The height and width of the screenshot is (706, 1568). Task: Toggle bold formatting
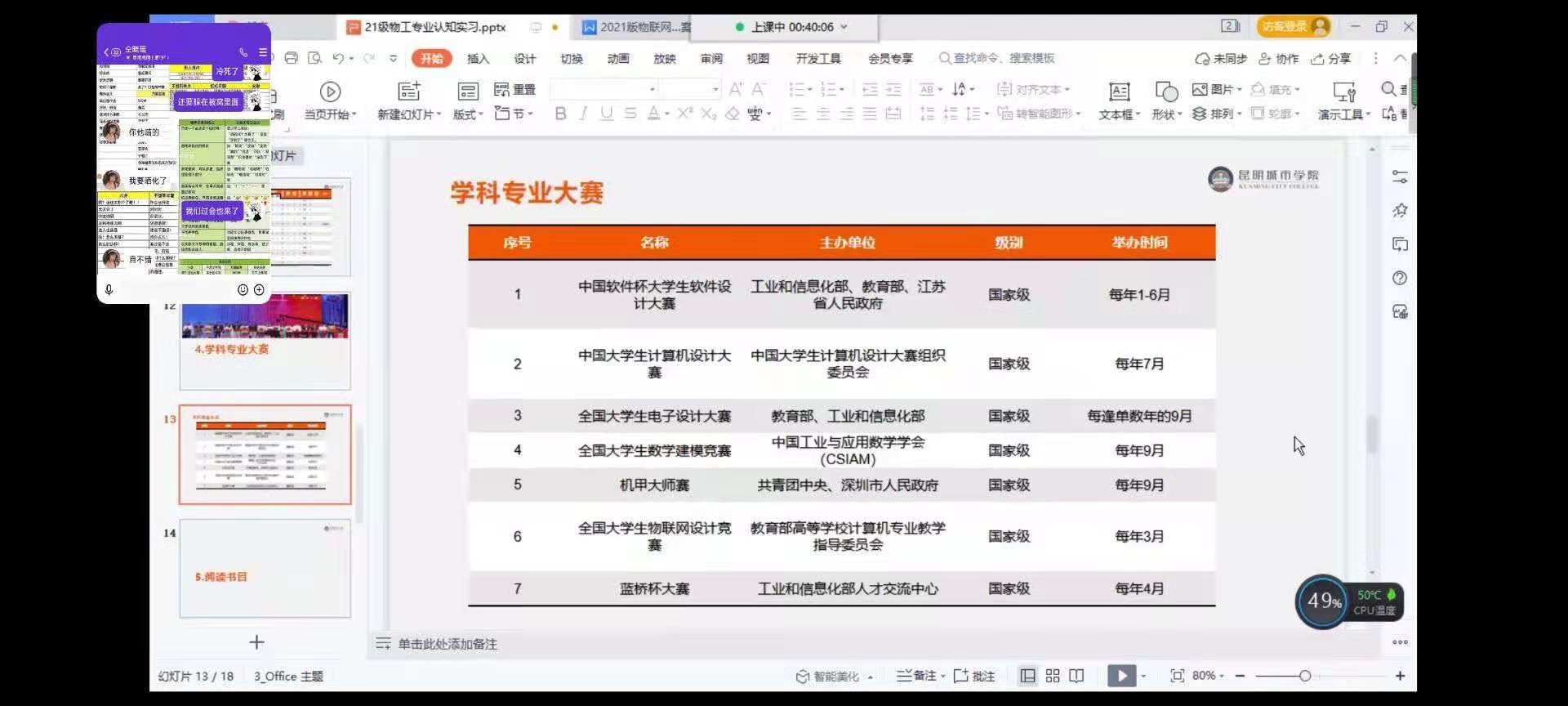(560, 114)
